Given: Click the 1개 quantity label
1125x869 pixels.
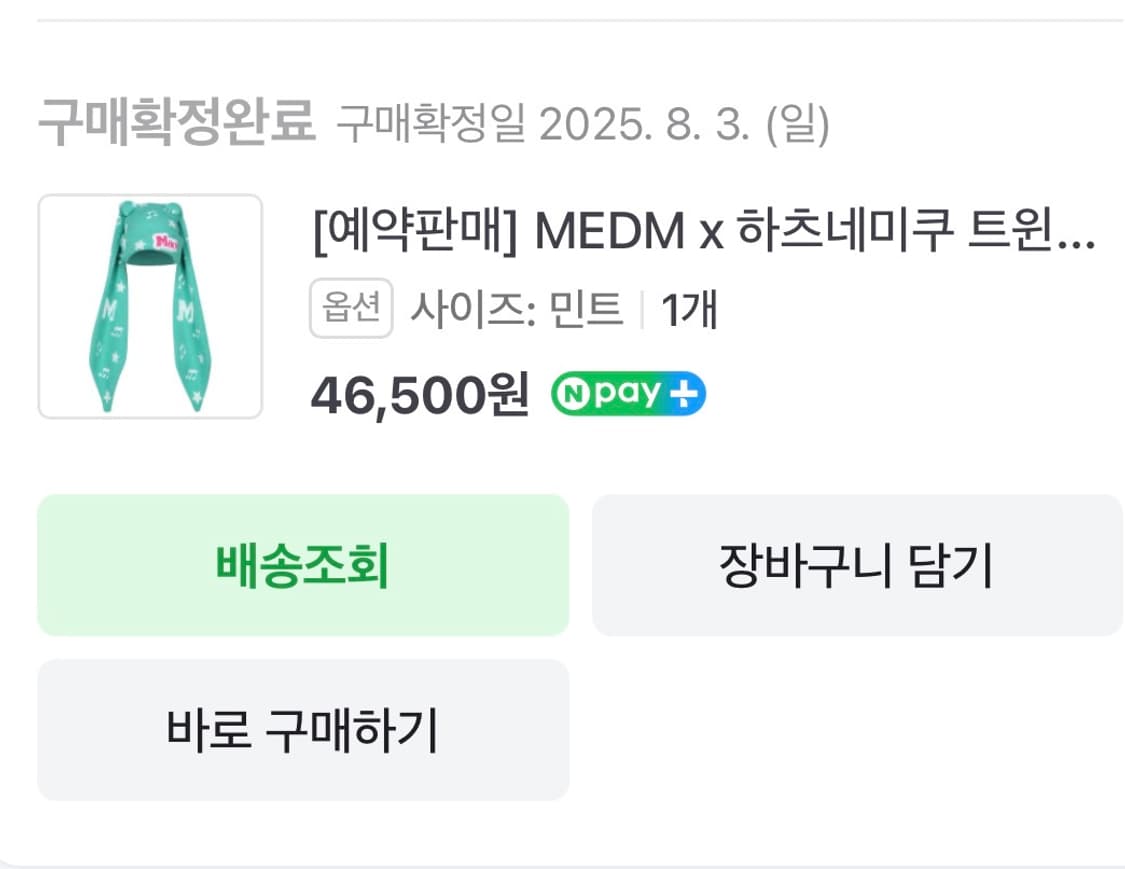Looking at the screenshot, I should pyautogui.click(x=691, y=308).
